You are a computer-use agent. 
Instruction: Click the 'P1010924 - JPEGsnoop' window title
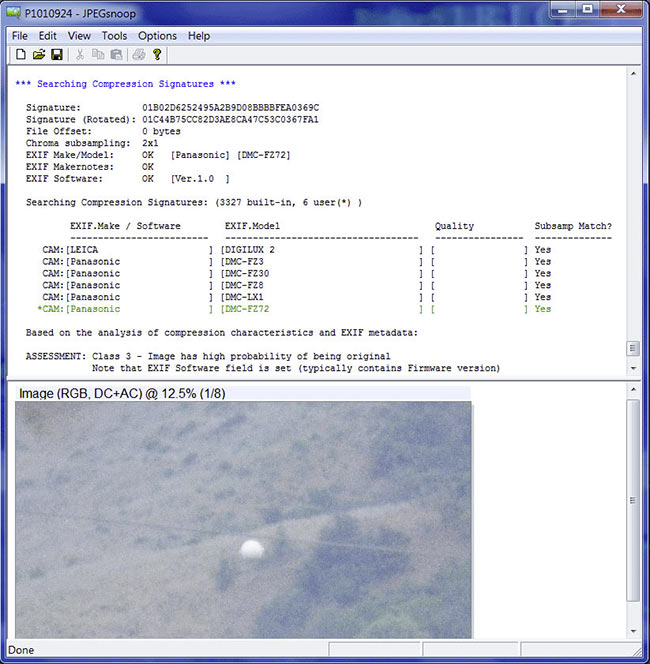[80, 14]
